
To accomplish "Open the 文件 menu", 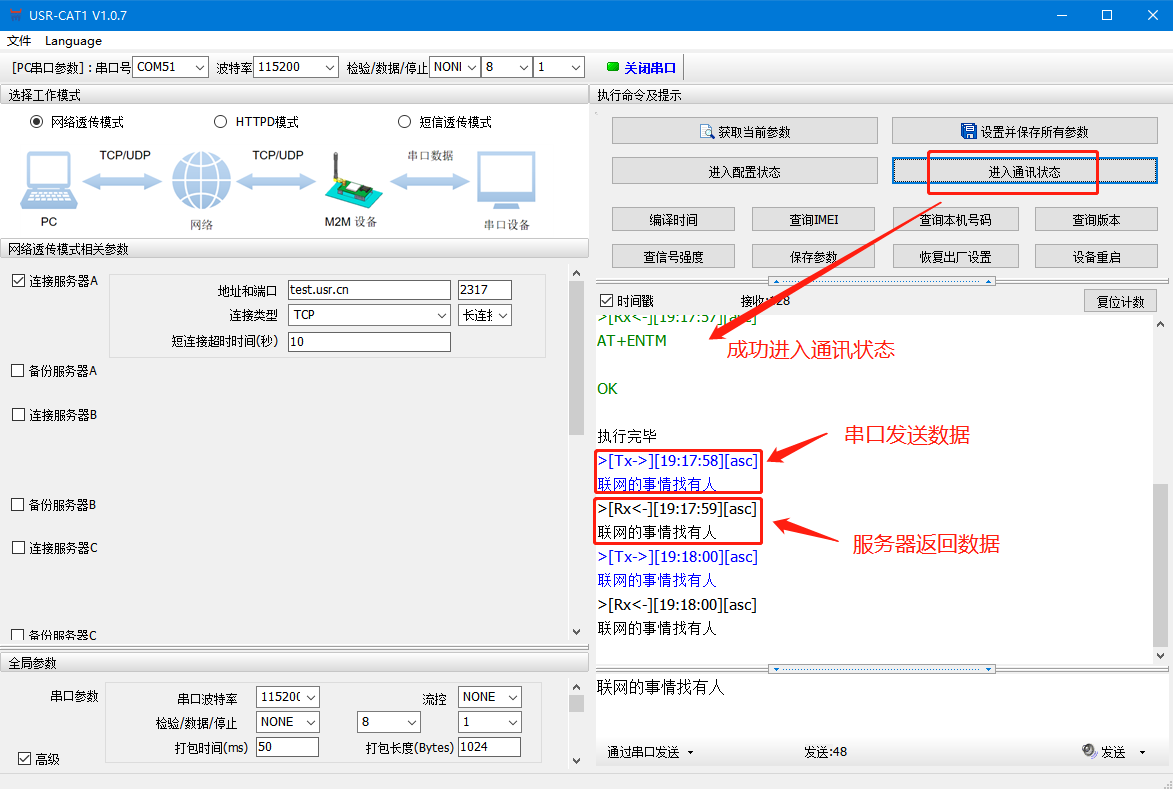I will coord(19,41).
